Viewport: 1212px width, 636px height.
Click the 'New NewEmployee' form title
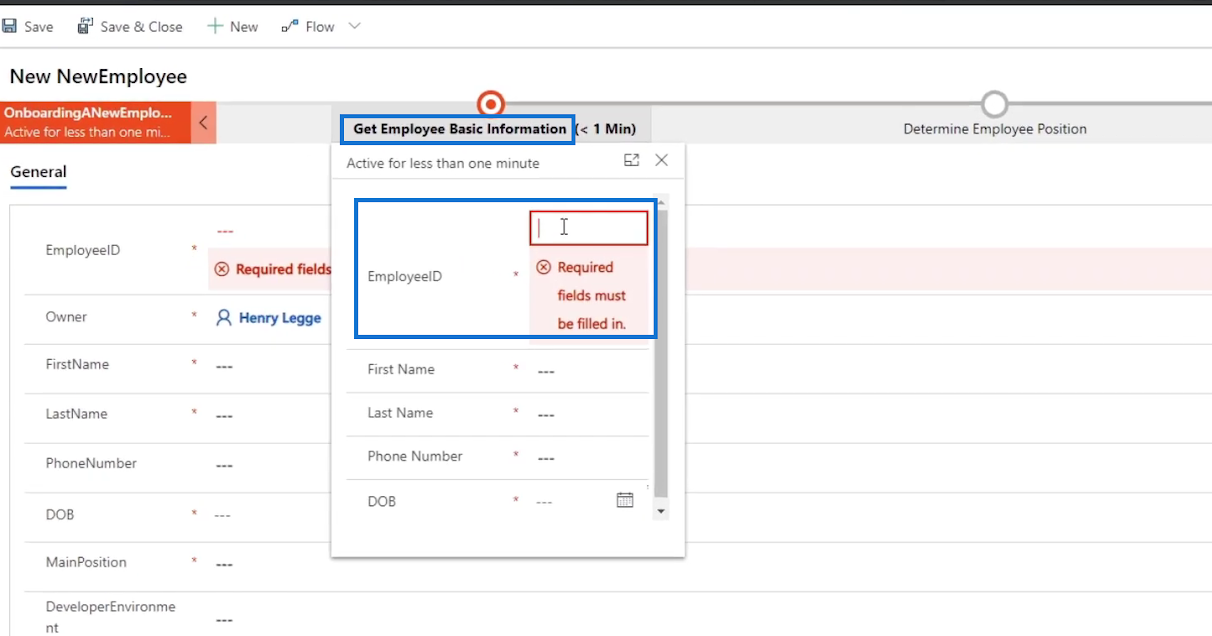pos(98,77)
